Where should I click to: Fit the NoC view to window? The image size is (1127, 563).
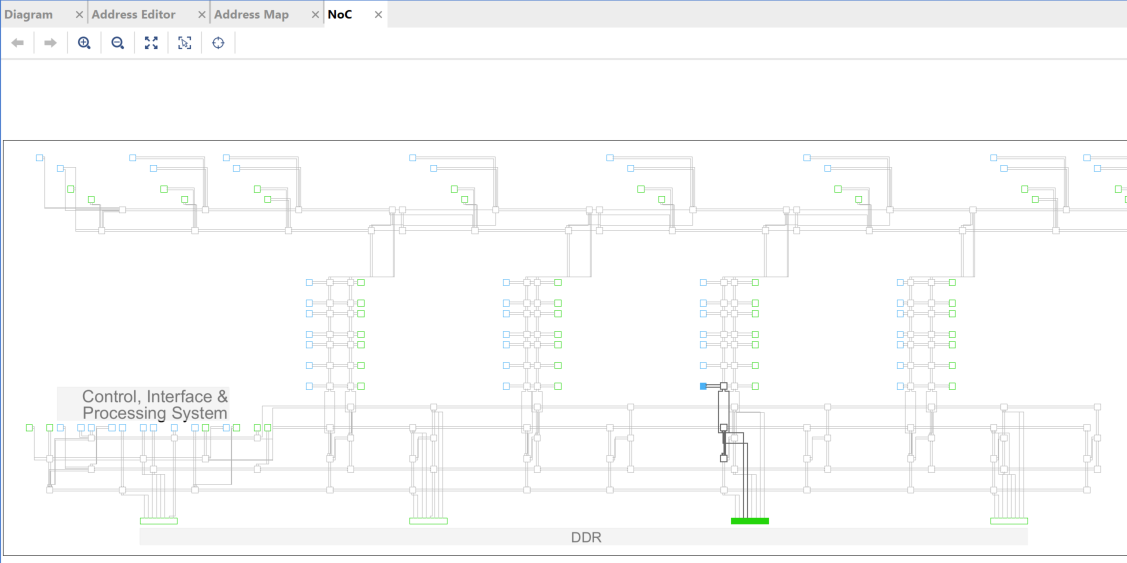tap(151, 43)
